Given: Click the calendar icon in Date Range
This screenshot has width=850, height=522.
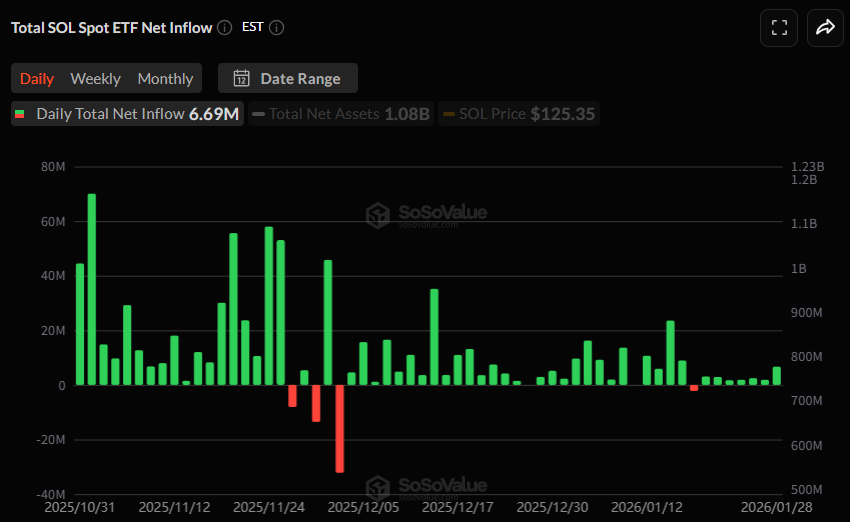Looking at the screenshot, I should pyautogui.click(x=241, y=78).
